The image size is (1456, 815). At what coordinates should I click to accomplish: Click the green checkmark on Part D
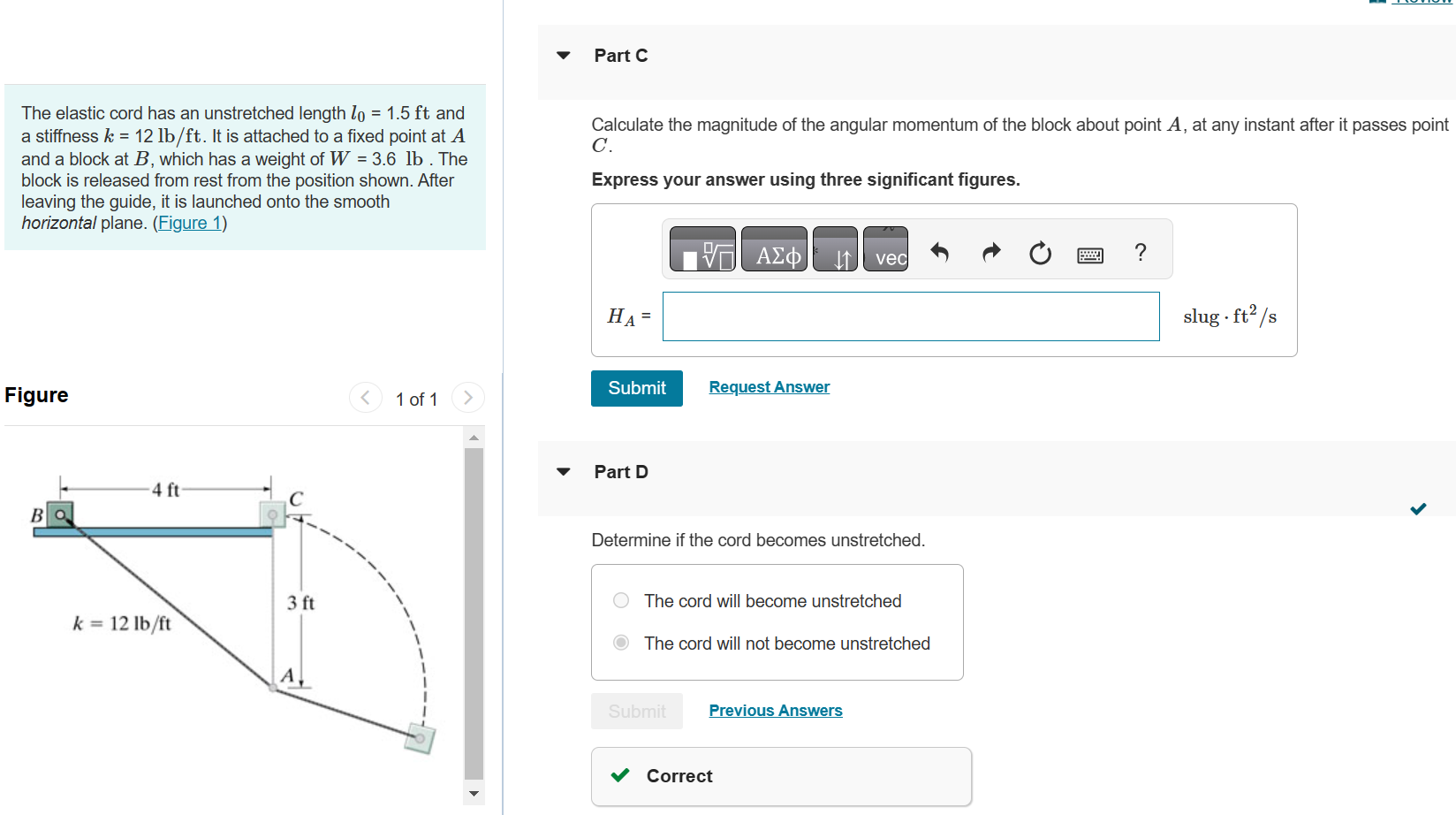[x=1418, y=509]
